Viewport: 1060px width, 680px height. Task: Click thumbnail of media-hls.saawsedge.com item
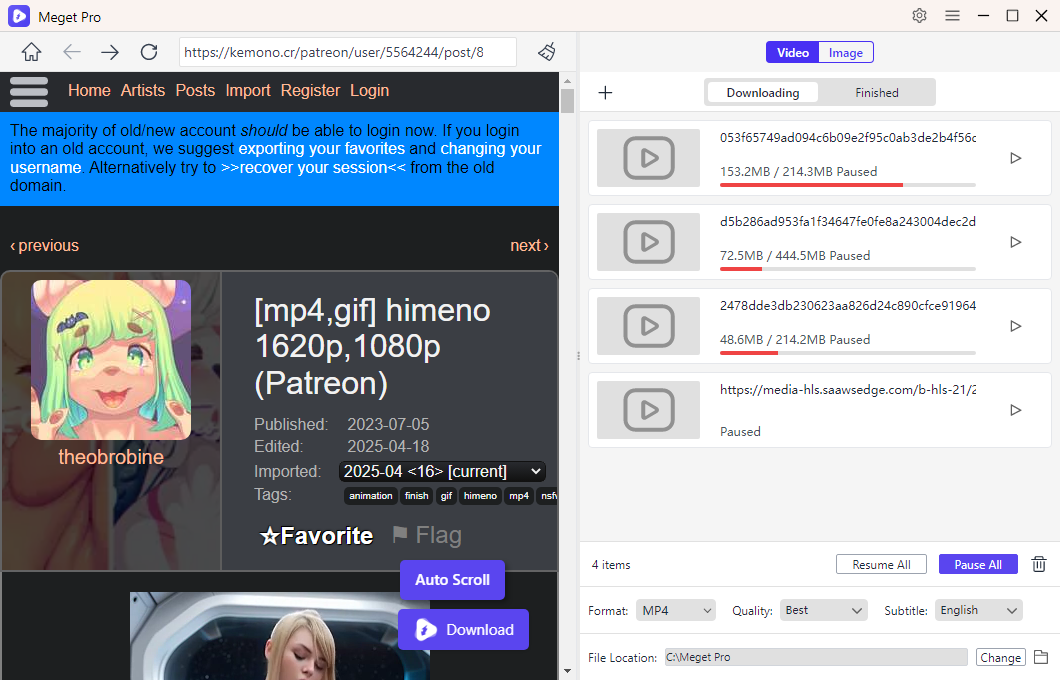tap(648, 410)
